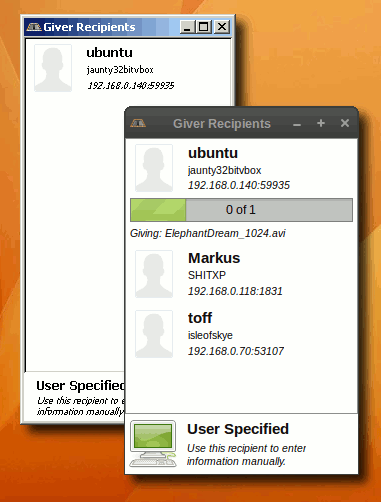Click back window title Giver Recipients
Image resolution: width=381 pixels, height=502 pixels.
tap(89, 27)
